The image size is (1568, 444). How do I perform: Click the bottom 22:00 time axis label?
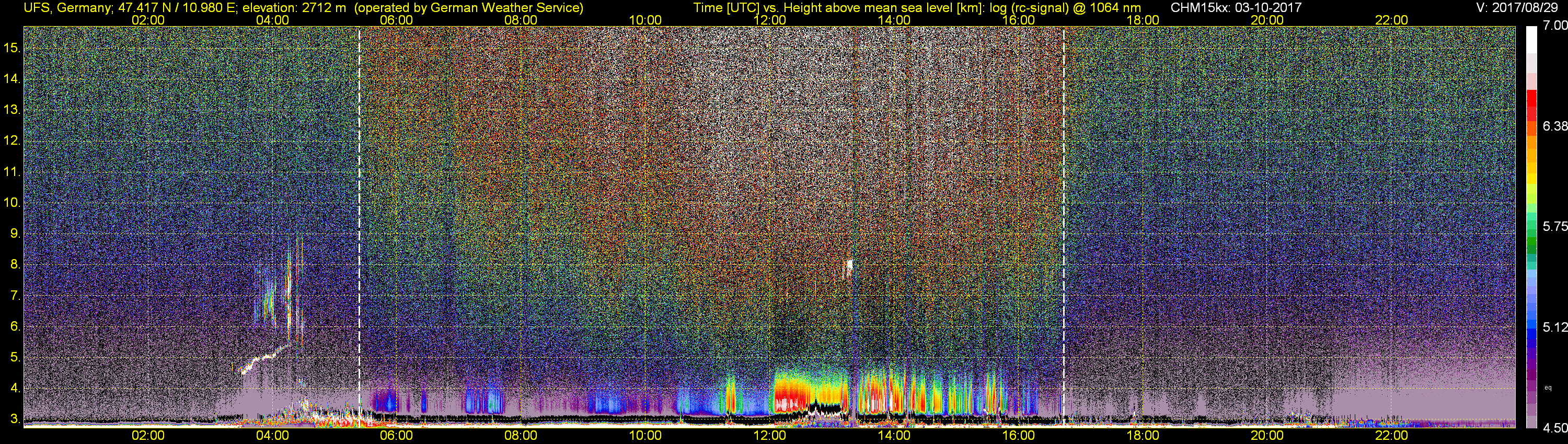click(x=1391, y=436)
